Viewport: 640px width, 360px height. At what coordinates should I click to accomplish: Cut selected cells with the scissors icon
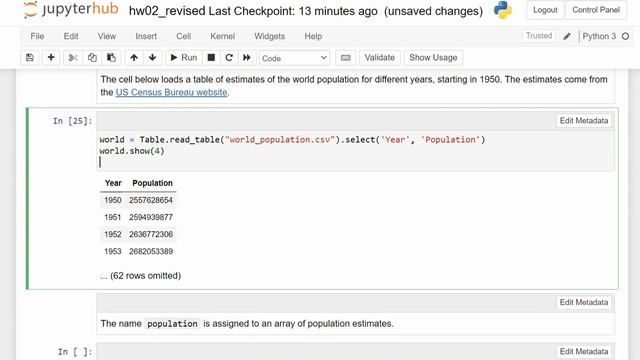[x=73, y=58]
